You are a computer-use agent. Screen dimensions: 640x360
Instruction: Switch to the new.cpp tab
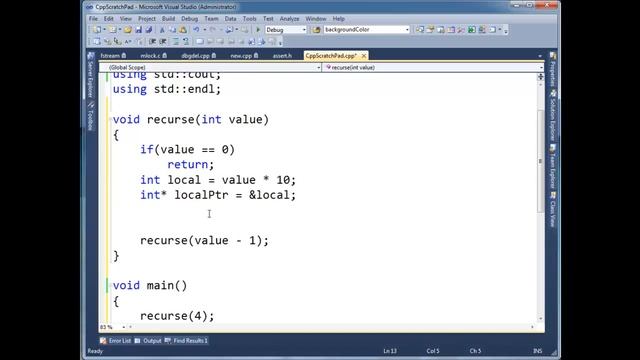(x=244, y=56)
